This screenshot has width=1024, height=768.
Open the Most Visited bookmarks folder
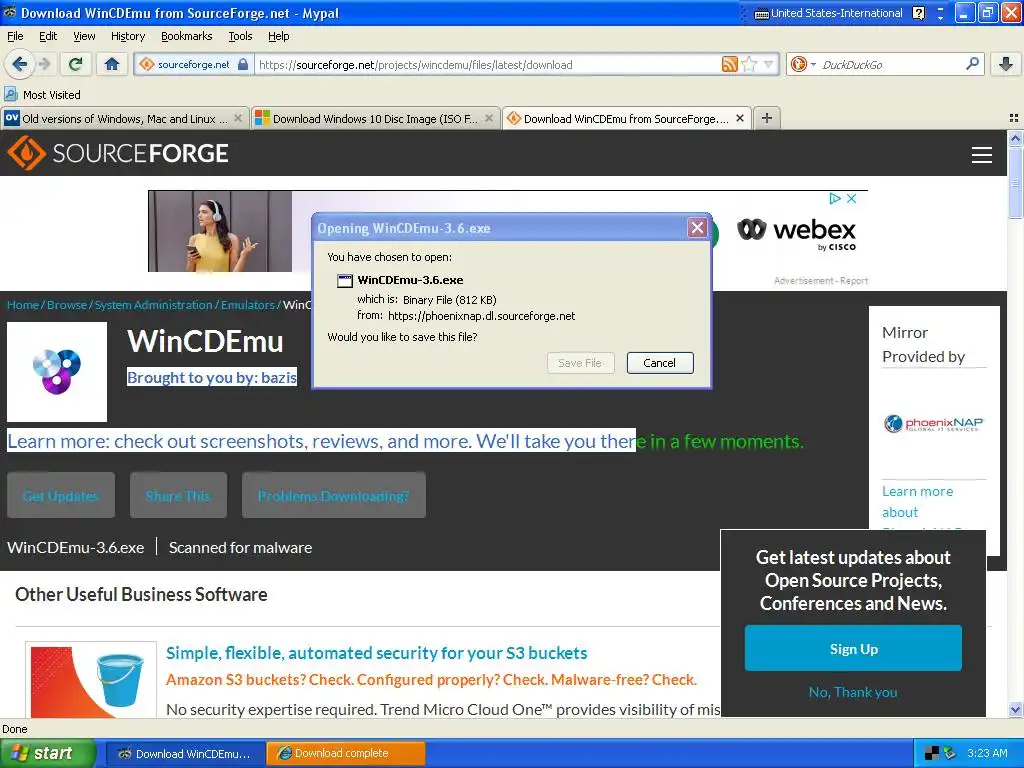[42, 95]
